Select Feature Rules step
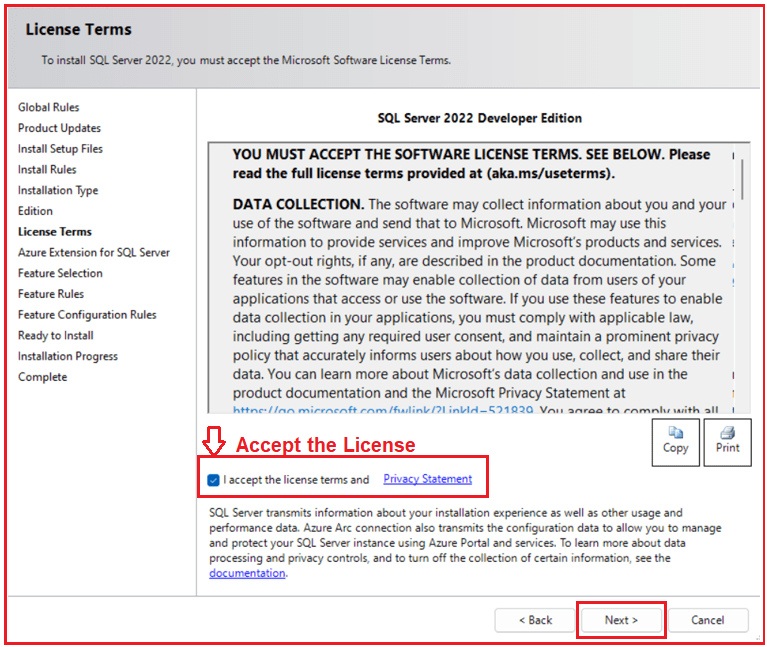Image resolution: width=767 pixels, height=647 pixels. point(51,294)
